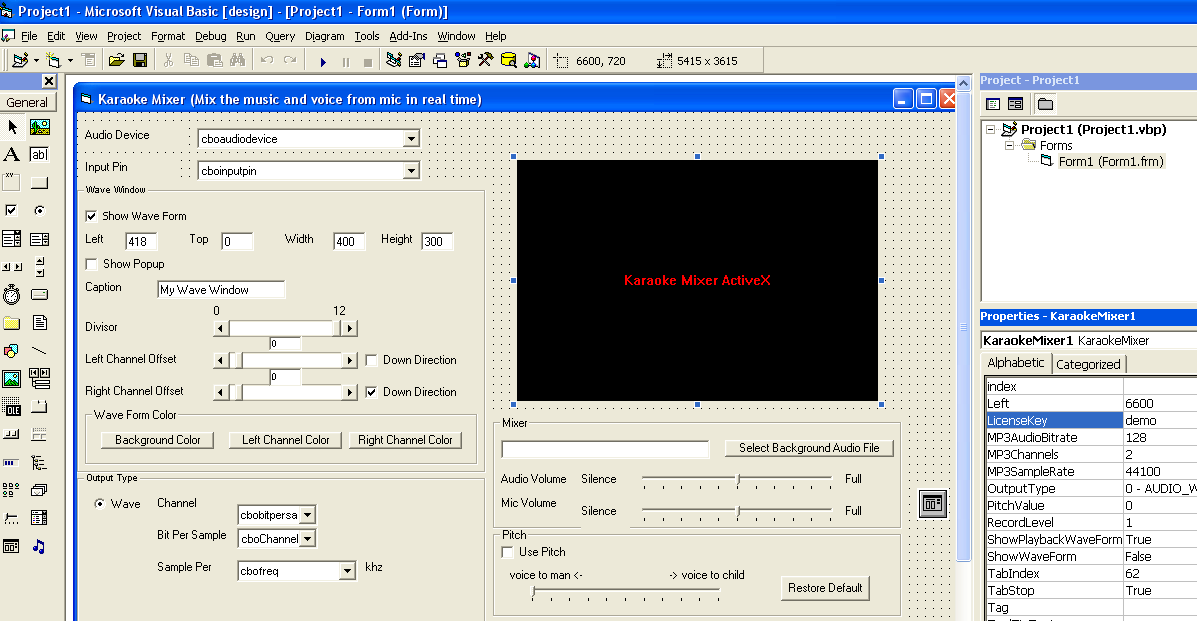
Task: Select the Wave output type radio button
Action: (x=100, y=504)
